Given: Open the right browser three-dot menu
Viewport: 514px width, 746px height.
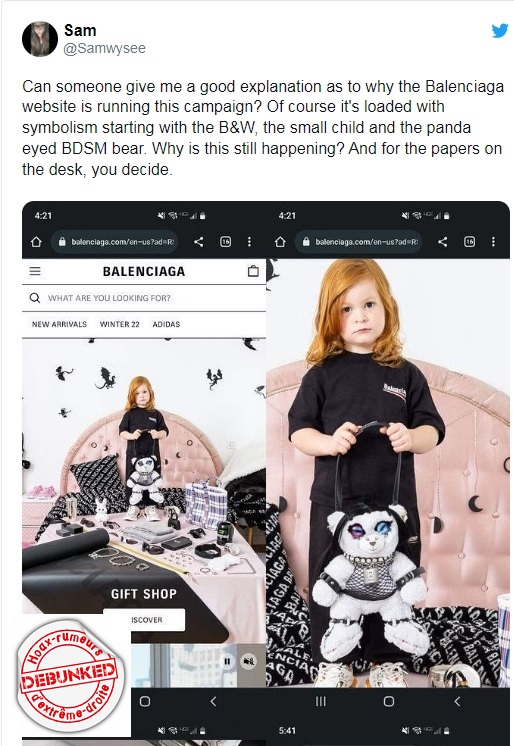Looking at the screenshot, I should pyautogui.click(x=493, y=242).
